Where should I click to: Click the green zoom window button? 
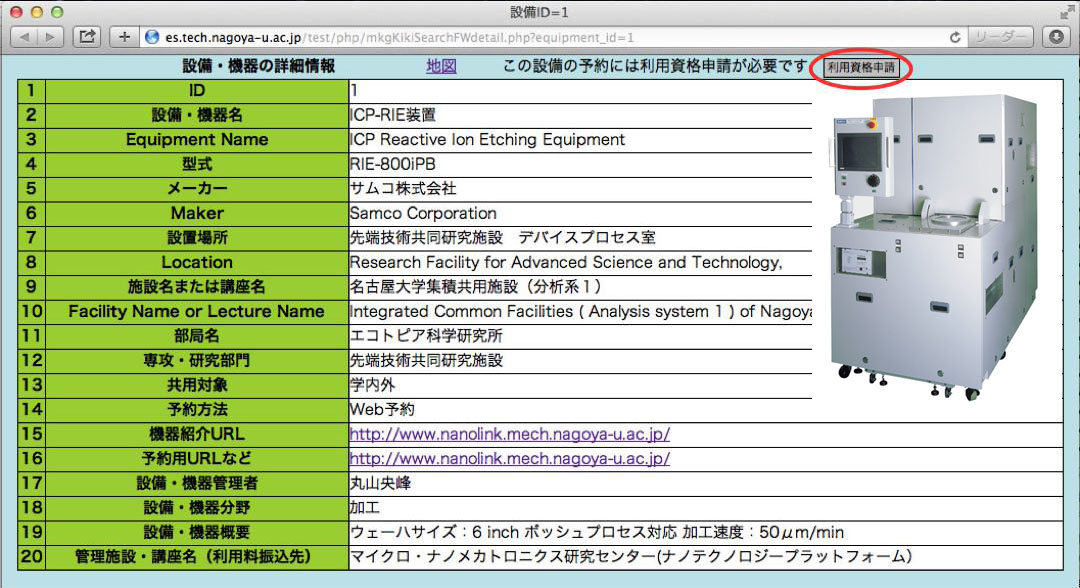pos(56,12)
